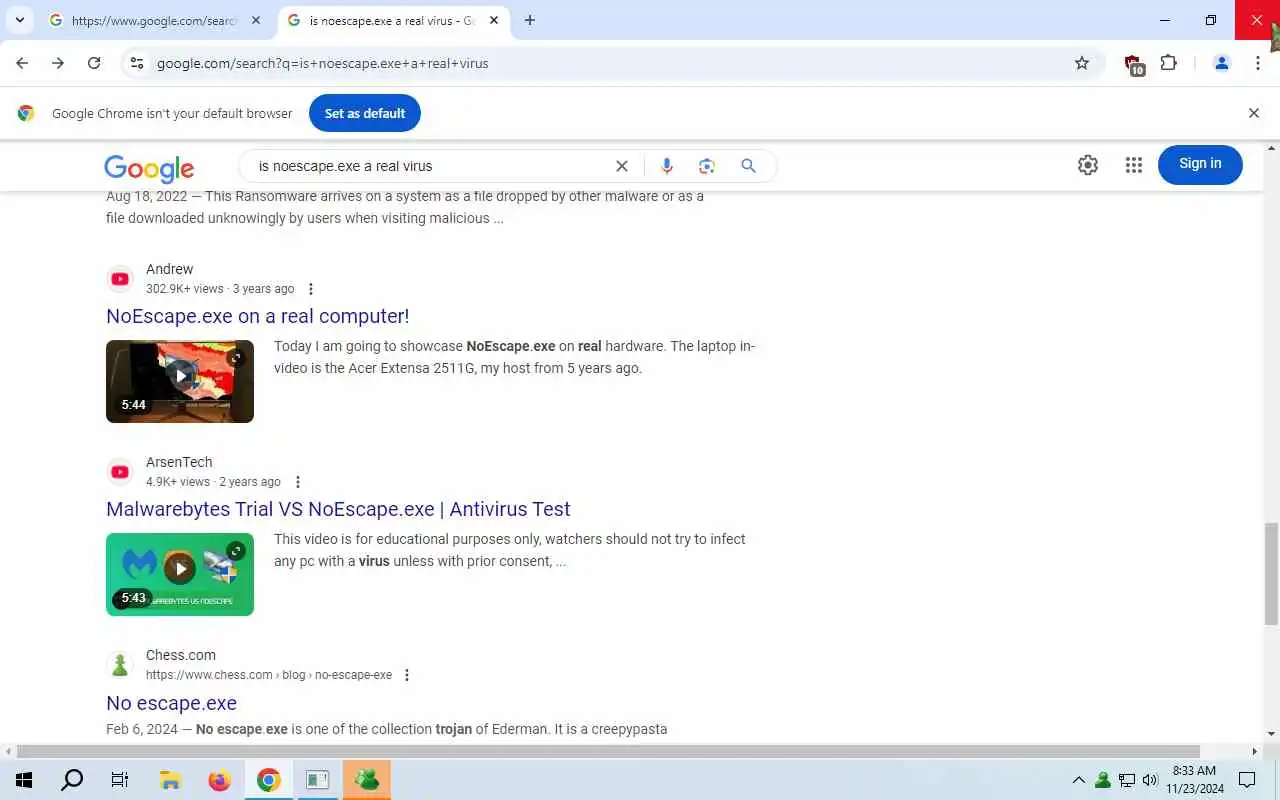Click the YouTube icon beside Andrew
Viewport: 1280px width, 800px height.
pyautogui.click(x=120, y=279)
